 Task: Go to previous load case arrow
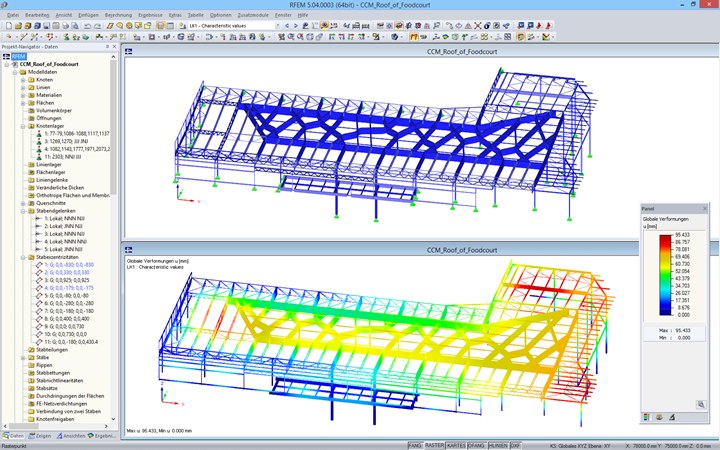[287, 26]
